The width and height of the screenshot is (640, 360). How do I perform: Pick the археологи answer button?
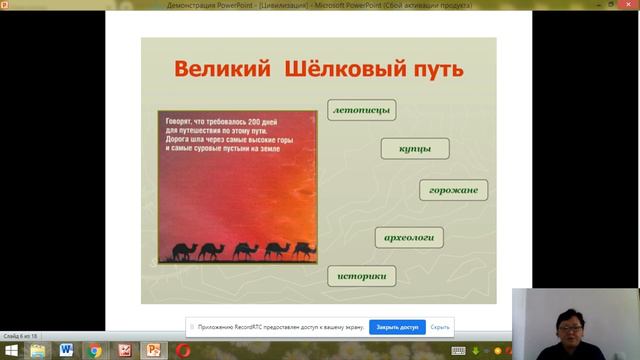[x=409, y=238]
